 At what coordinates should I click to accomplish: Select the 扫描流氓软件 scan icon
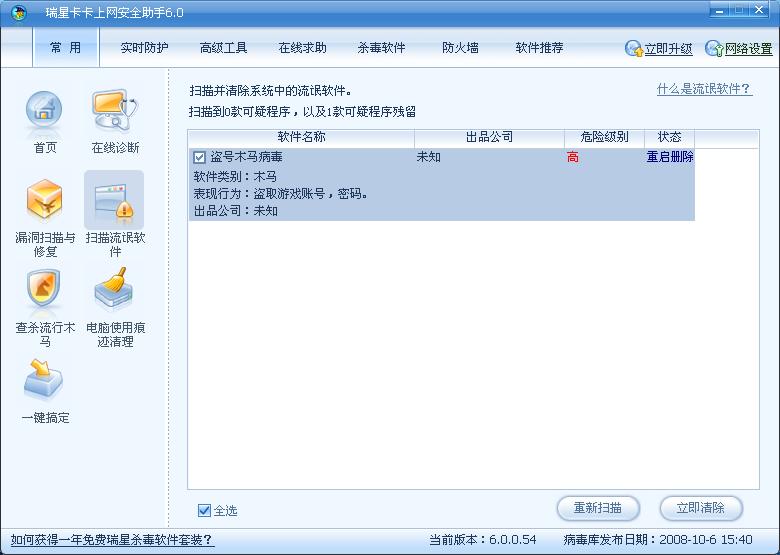114,200
